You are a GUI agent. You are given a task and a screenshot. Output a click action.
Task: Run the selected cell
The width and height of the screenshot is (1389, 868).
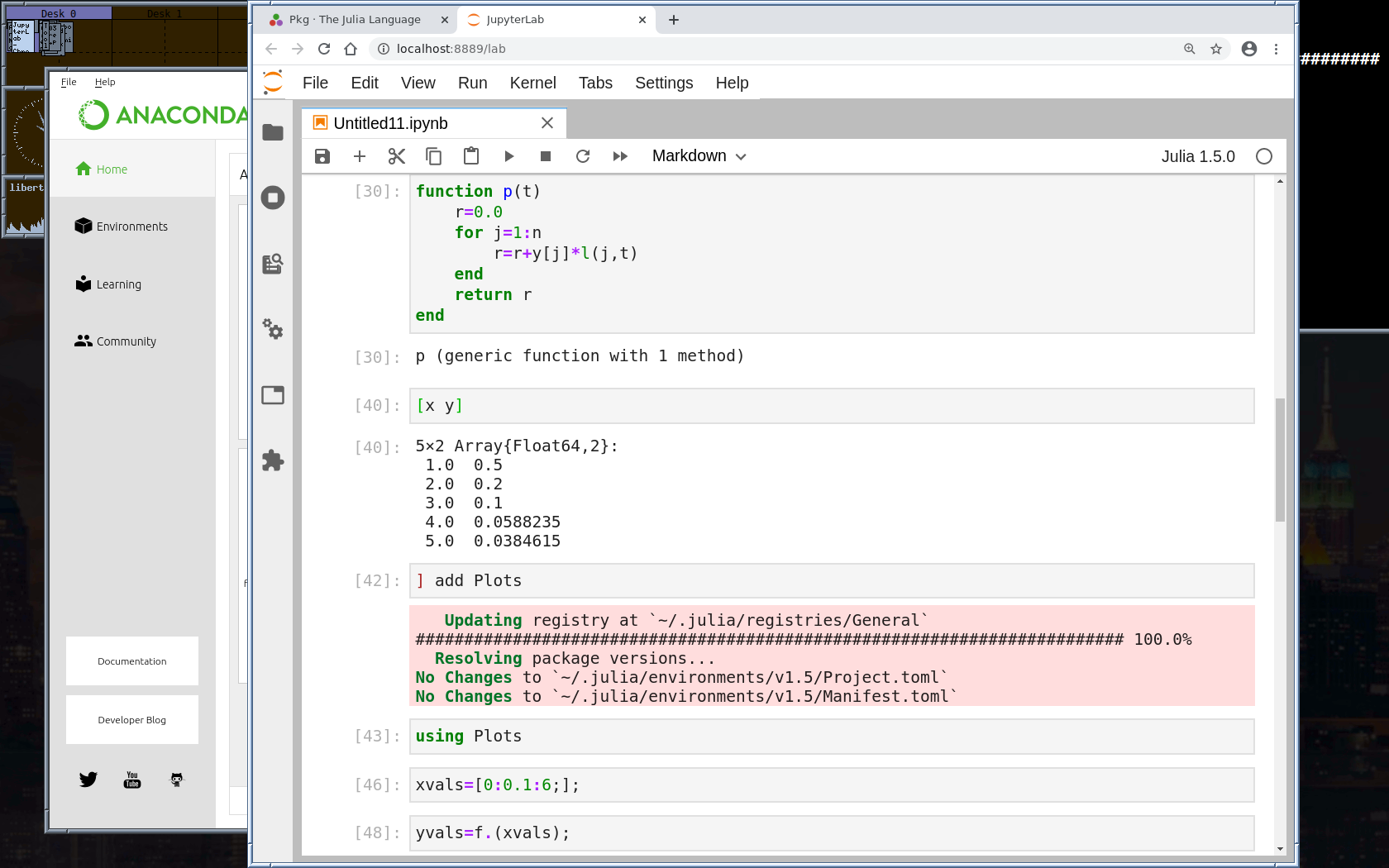tap(508, 156)
